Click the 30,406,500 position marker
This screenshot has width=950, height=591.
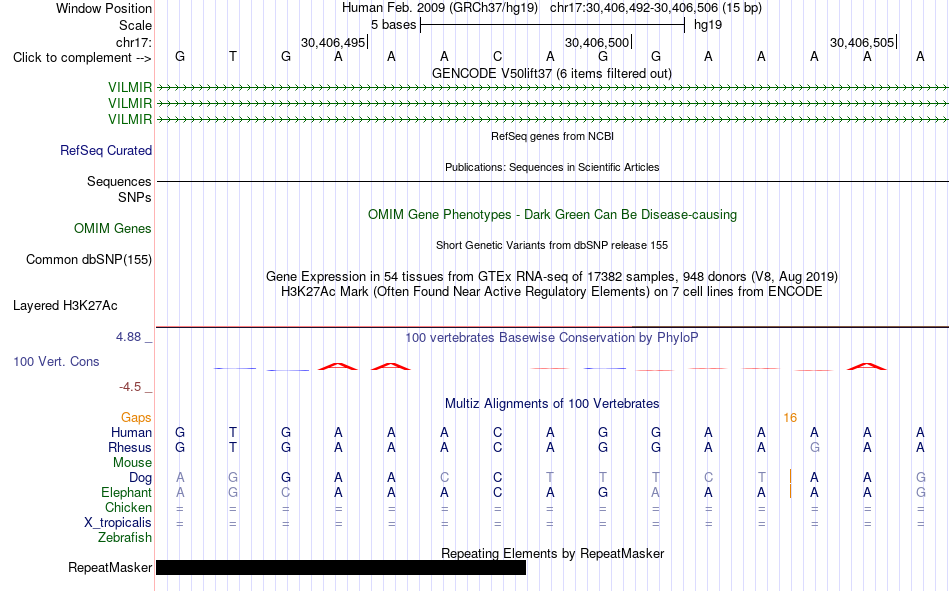(599, 42)
